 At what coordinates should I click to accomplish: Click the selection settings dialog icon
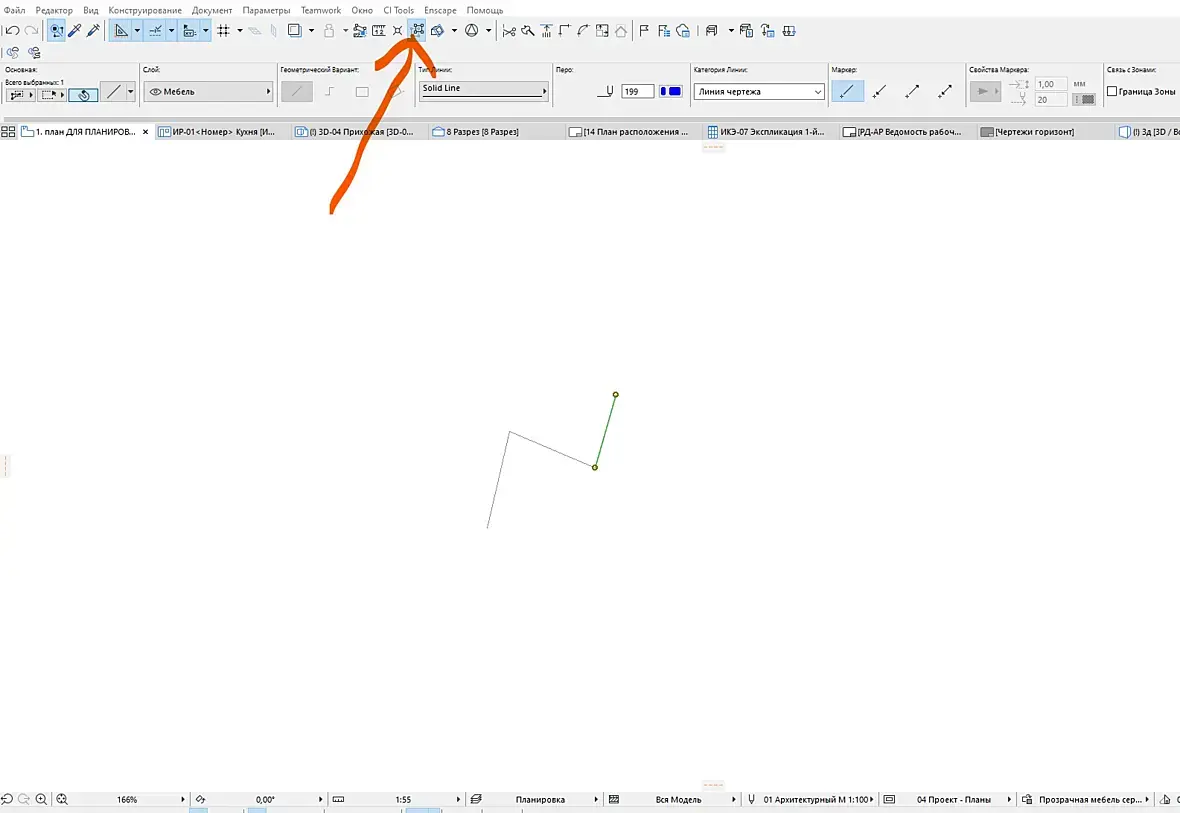20,95
